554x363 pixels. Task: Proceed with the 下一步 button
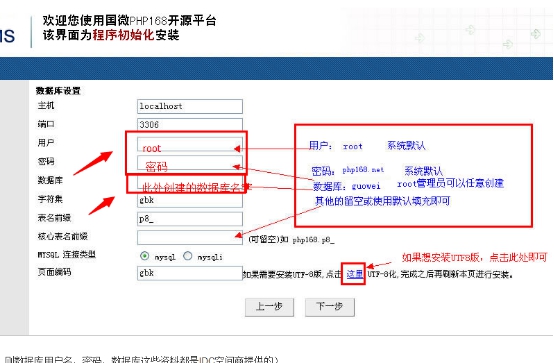[x=330, y=307]
